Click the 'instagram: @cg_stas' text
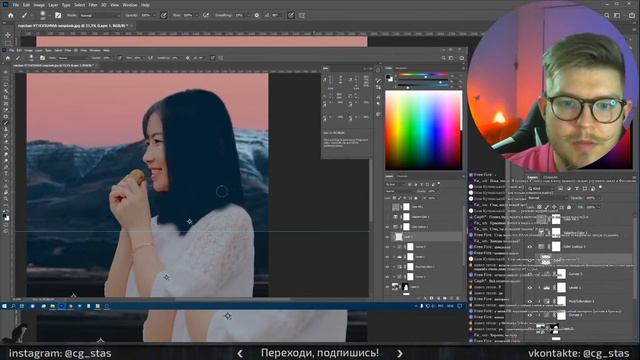The width and height of the screenshot is (640, 360). (60, 353)
